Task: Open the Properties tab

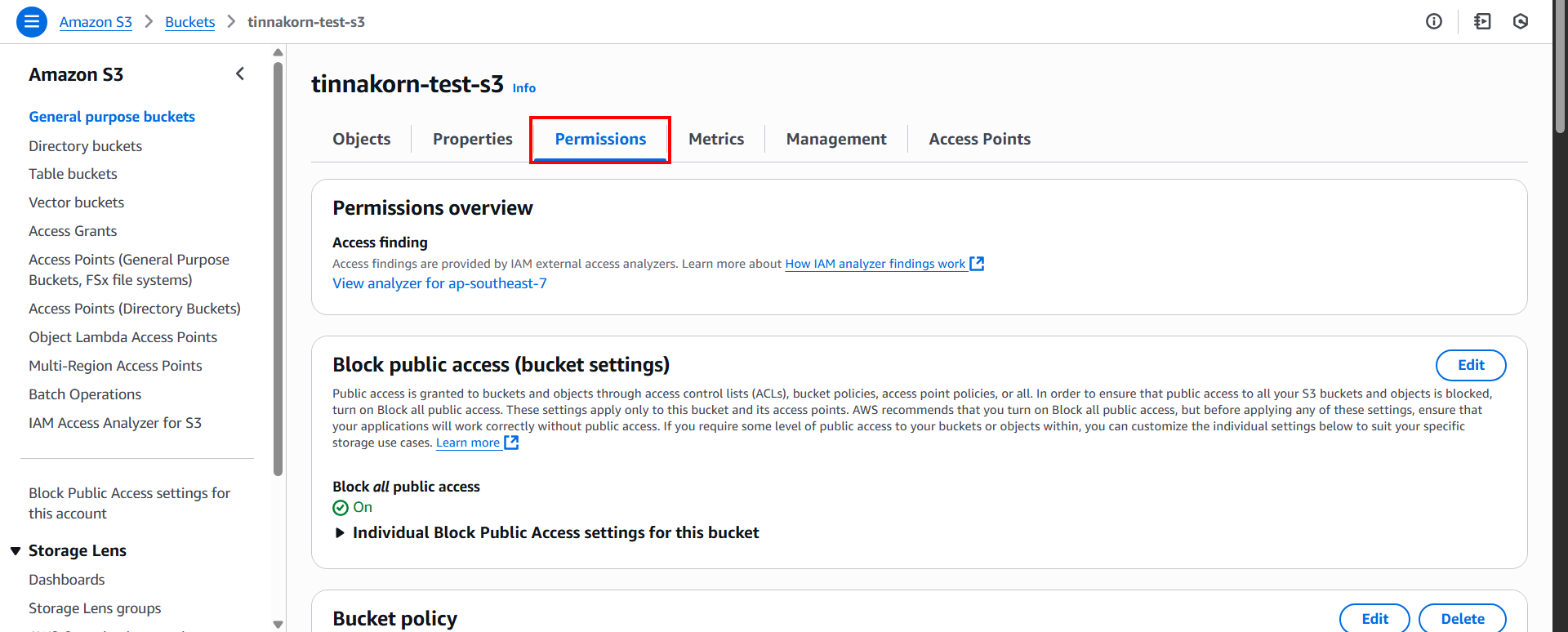Action: click(x=472, y=140)
